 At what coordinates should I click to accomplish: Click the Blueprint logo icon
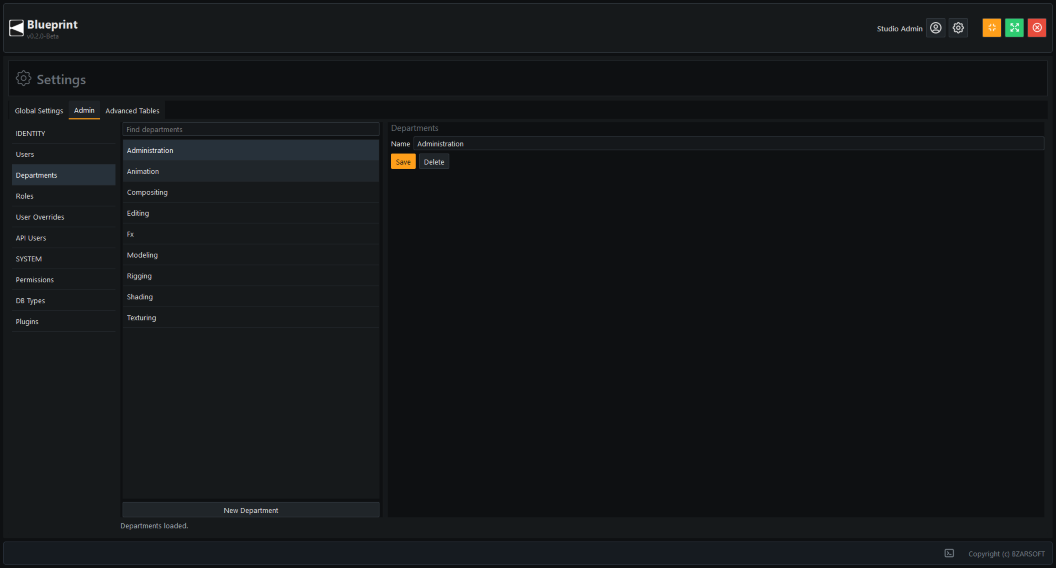[x=16, y=28]
